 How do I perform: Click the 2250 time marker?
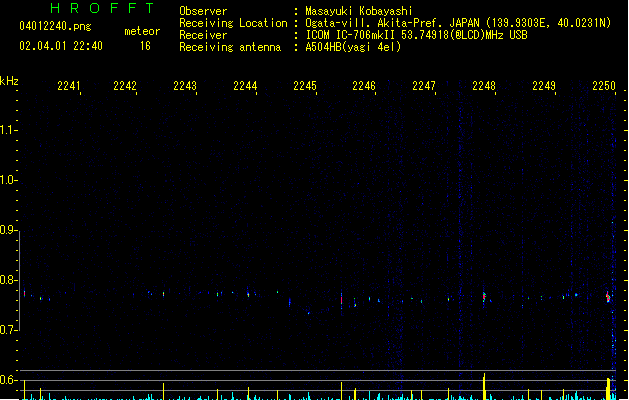coord(604,86)
